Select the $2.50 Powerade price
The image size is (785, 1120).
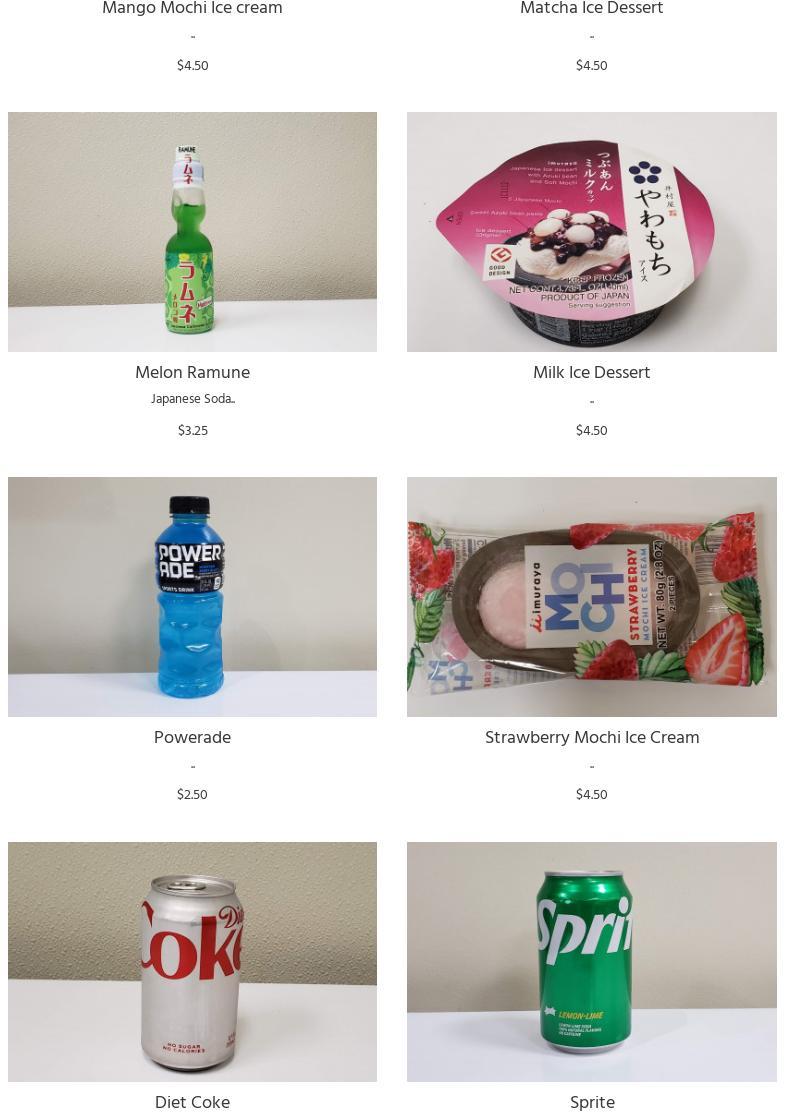[192, 794]
